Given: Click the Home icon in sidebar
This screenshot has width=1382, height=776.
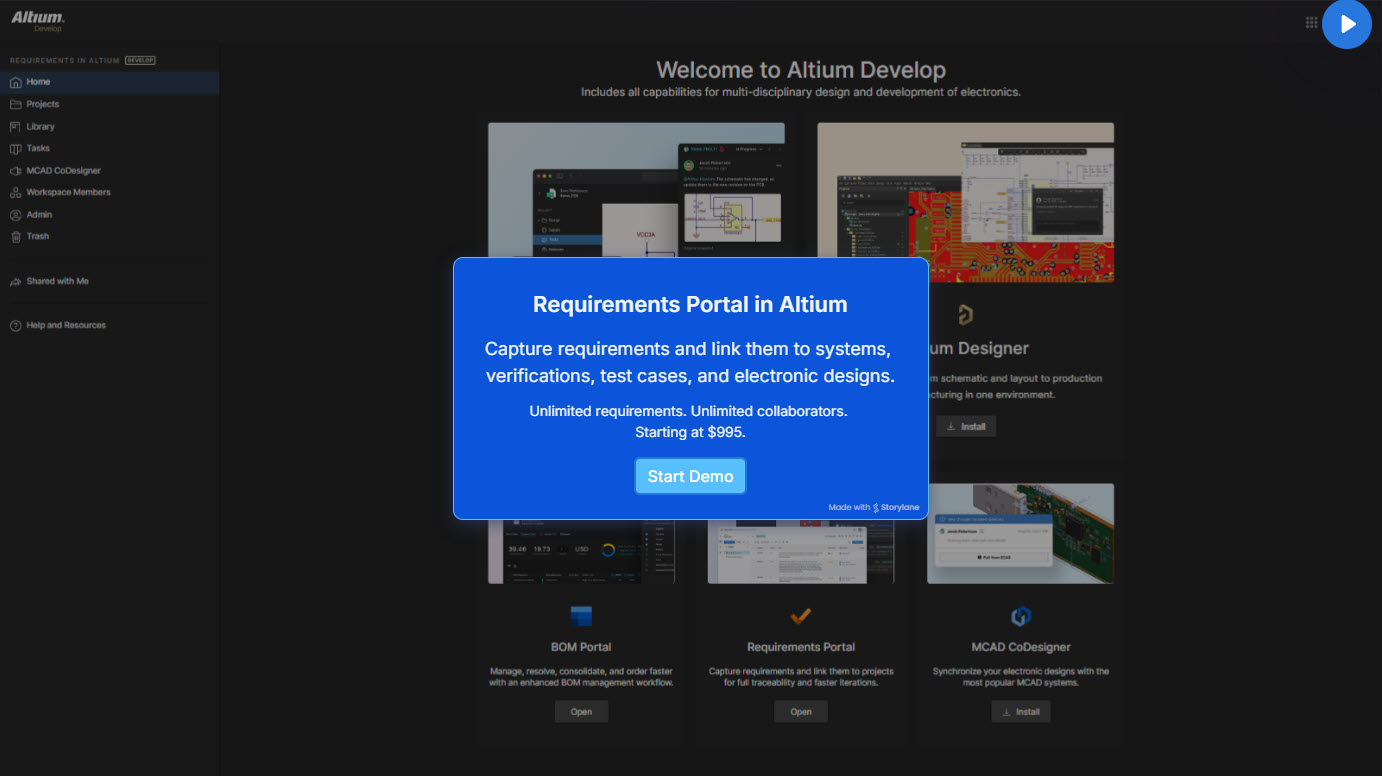Looking at the screenshot, I should tap(16, 82).
